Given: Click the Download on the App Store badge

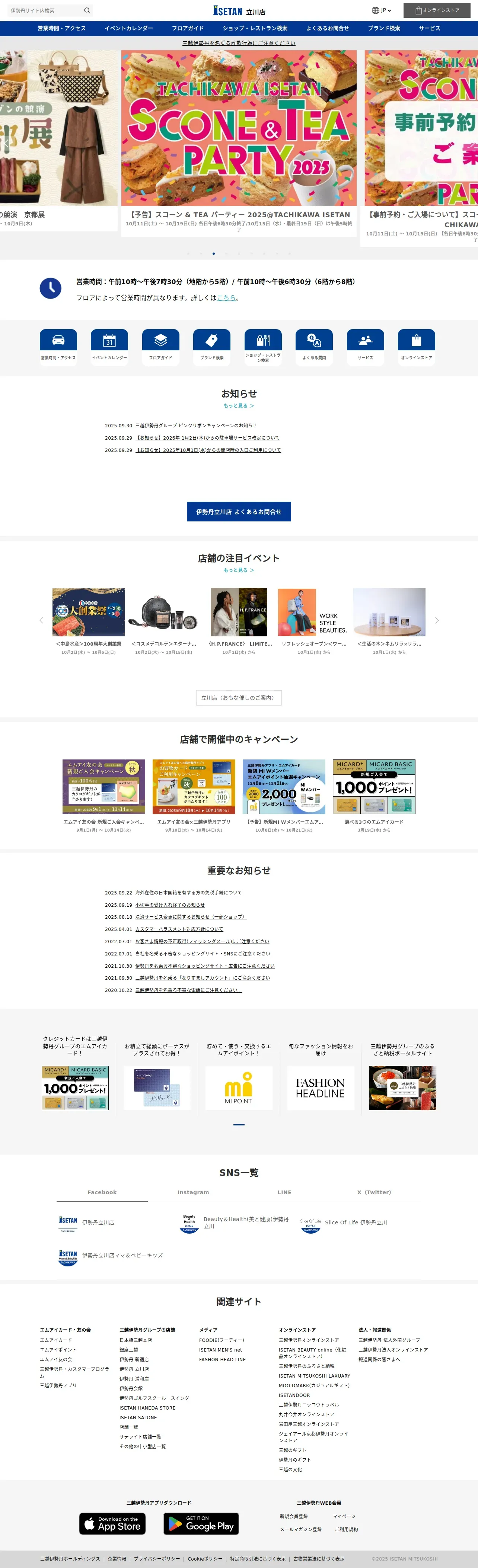Looking at the screenshot, I should [112, 1524].
